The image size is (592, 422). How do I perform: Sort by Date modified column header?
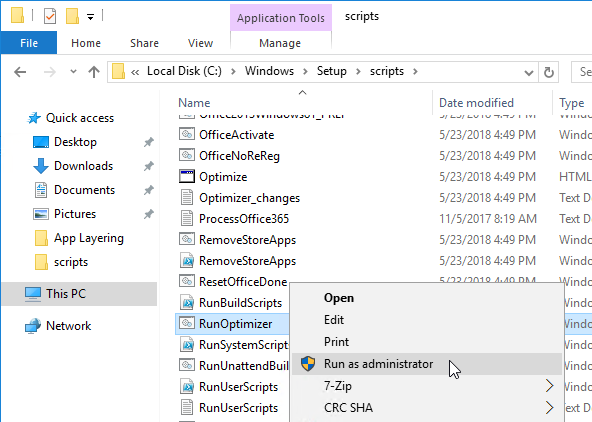pyautogui.click(x=476, y=103)
